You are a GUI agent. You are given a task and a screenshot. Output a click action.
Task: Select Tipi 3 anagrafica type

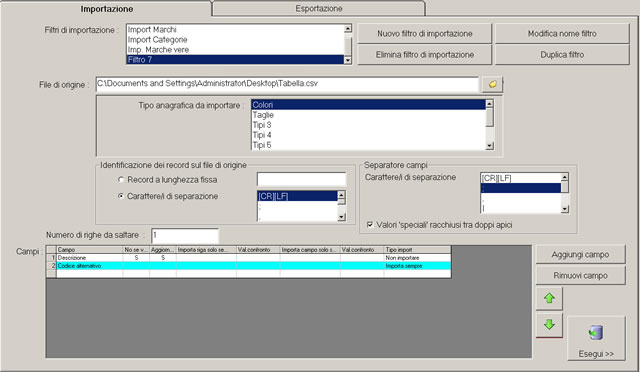click(x=368, y=125)
